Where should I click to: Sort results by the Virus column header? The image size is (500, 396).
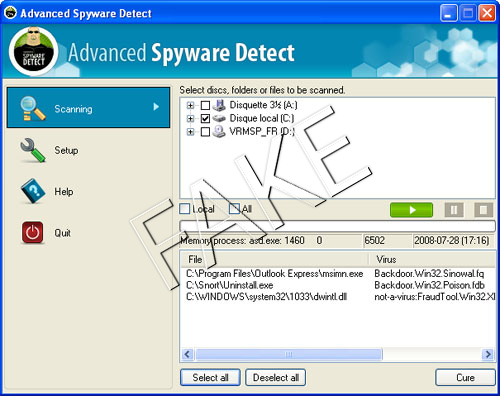click(432, 259)
